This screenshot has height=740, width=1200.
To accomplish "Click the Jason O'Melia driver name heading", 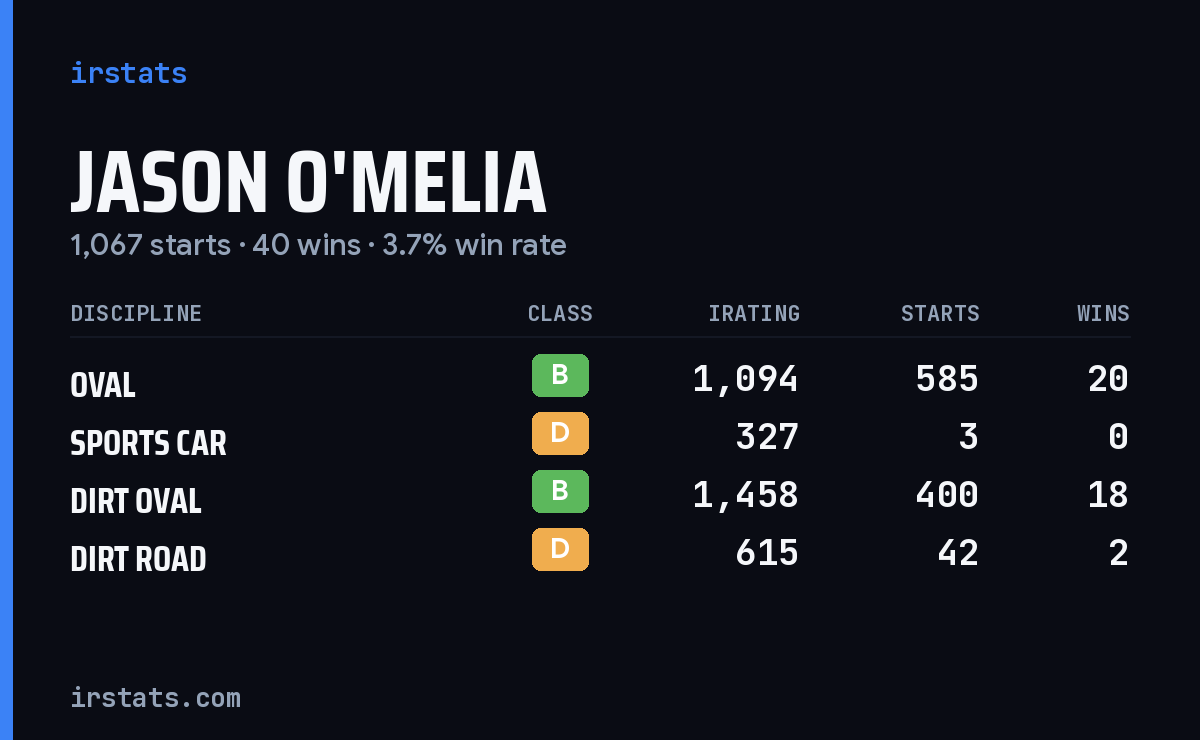I will pyautogui.click(x=308, y=183).
